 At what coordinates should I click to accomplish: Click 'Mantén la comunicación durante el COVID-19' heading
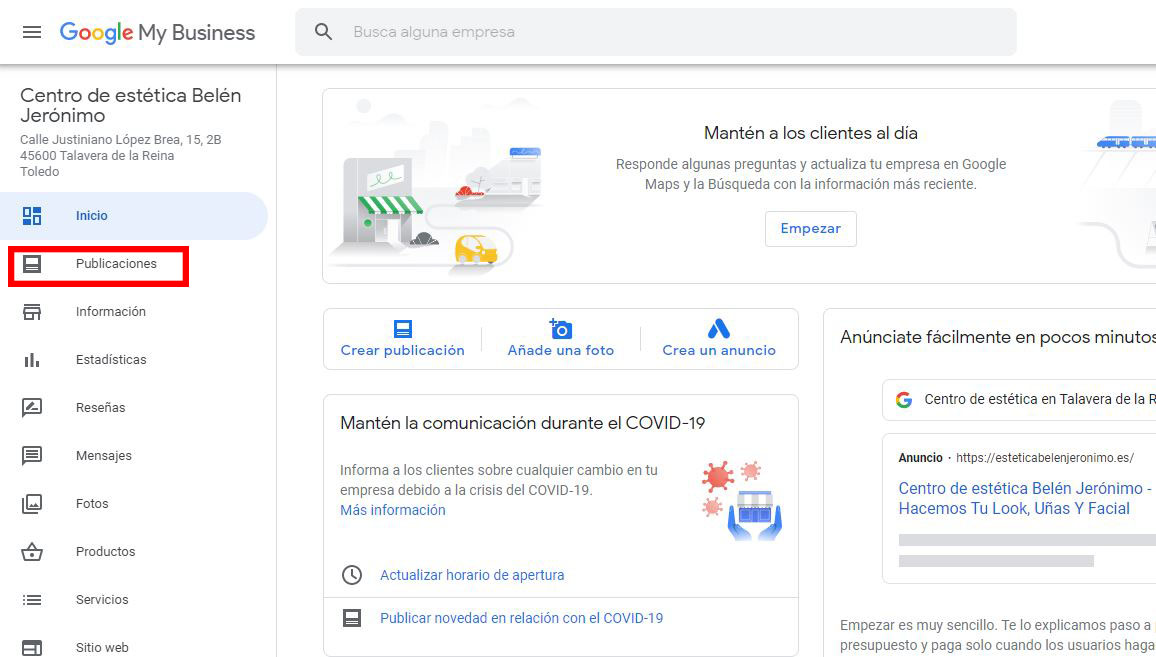[523, 423]
